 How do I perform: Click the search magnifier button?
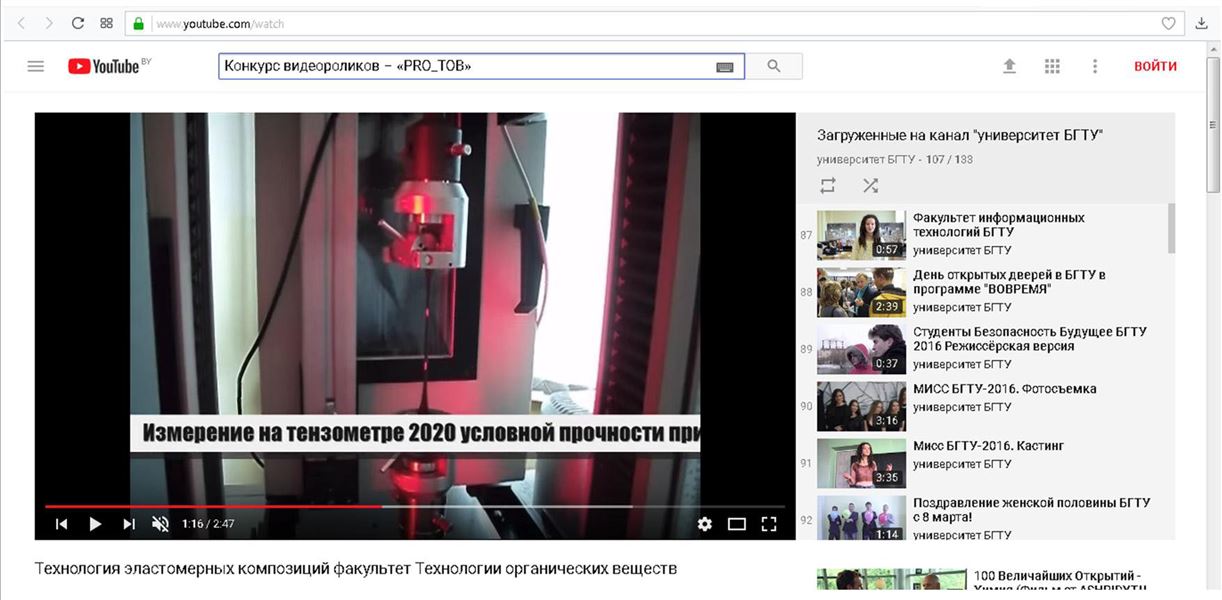coord(774,66)
